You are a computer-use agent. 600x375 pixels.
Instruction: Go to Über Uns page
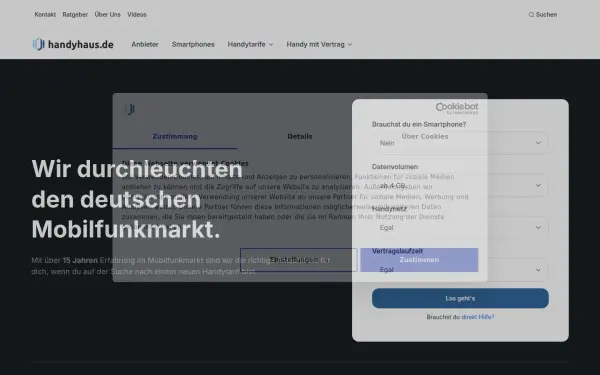click(x=108, y=15)
